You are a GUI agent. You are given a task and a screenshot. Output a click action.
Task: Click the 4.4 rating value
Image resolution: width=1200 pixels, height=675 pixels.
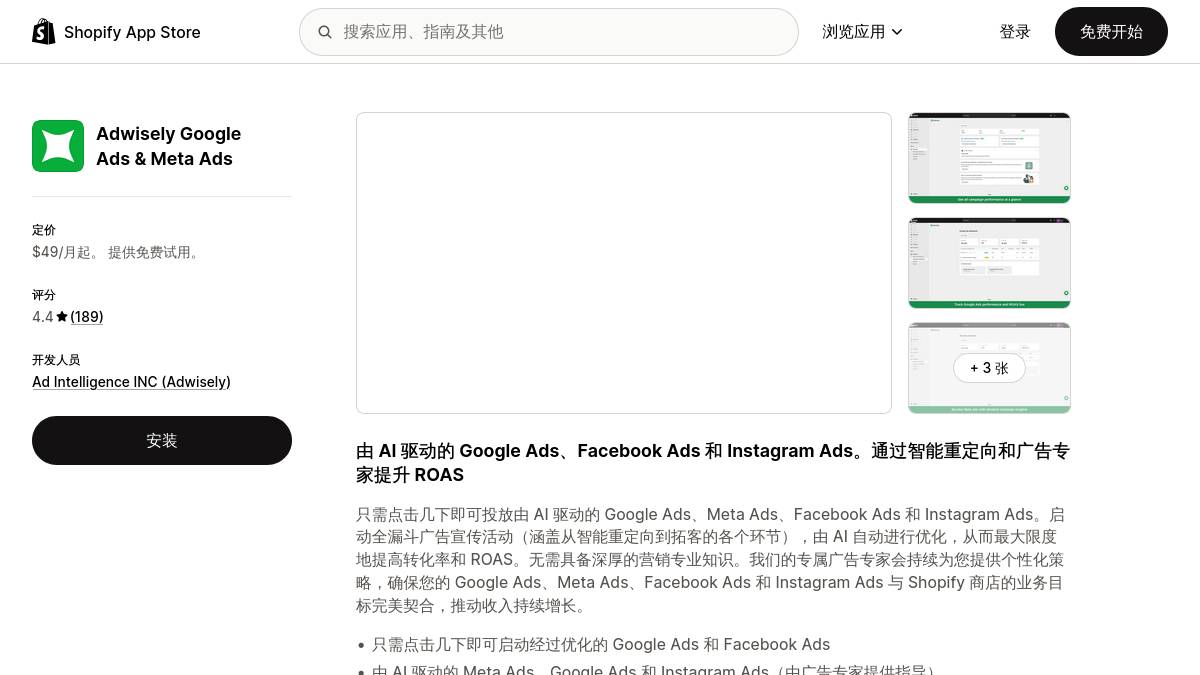[x=42, y=317]
